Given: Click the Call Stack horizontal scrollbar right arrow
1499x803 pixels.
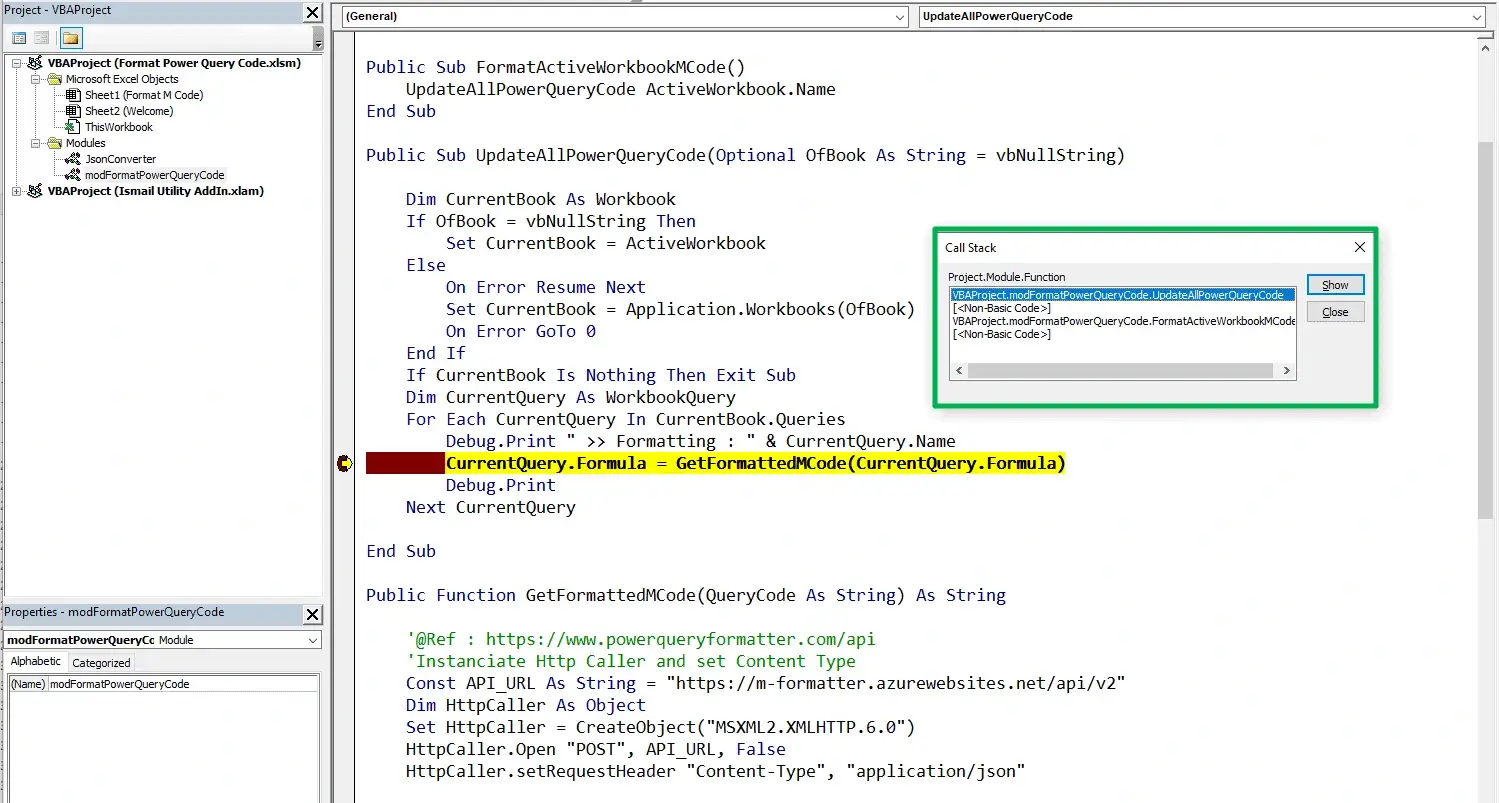Looking at the screenshot, I should 1287,370.
